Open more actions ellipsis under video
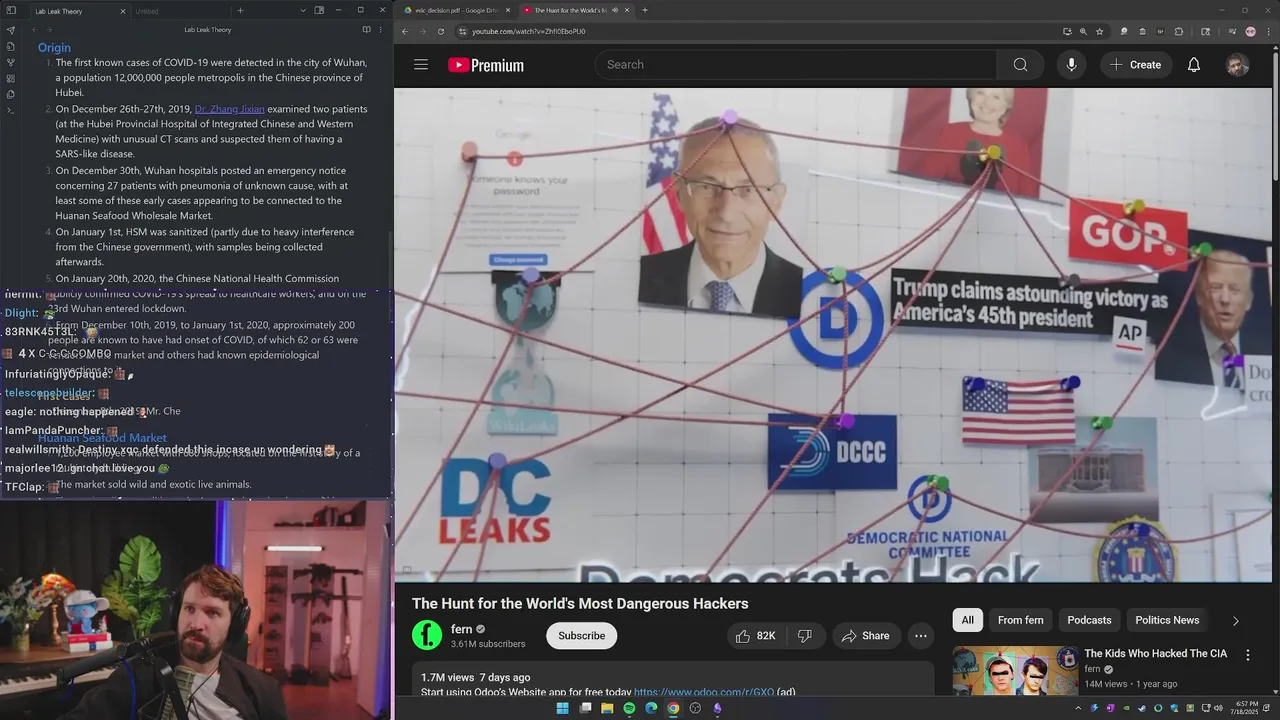1280x720 pixels. click(x=921, y=636)
